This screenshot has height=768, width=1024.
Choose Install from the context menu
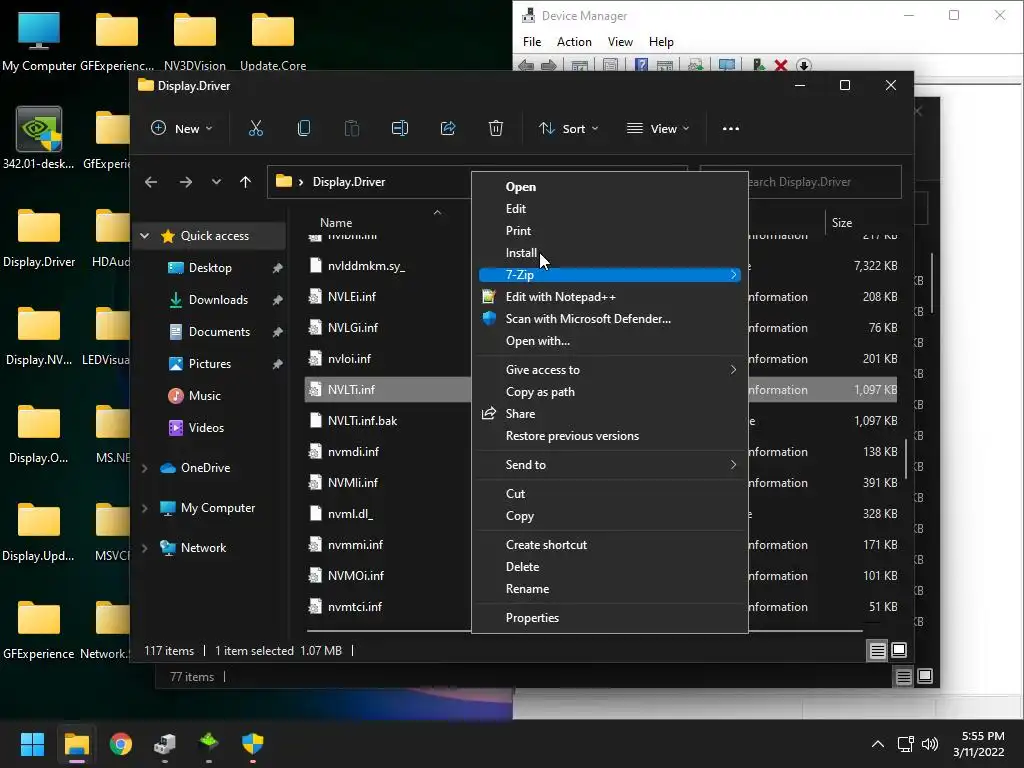click(x=610, y=253)
